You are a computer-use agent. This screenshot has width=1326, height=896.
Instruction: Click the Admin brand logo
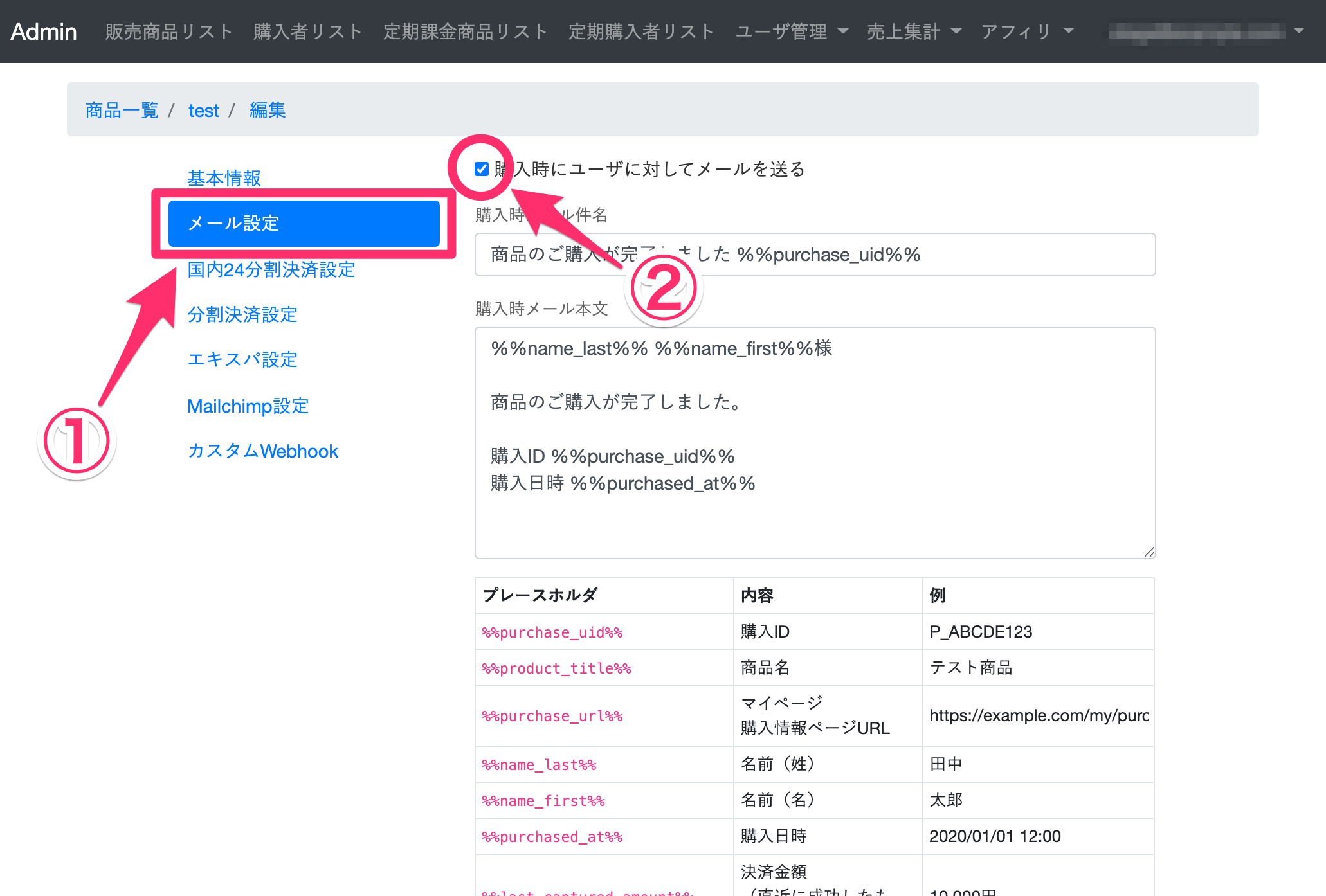44,31
